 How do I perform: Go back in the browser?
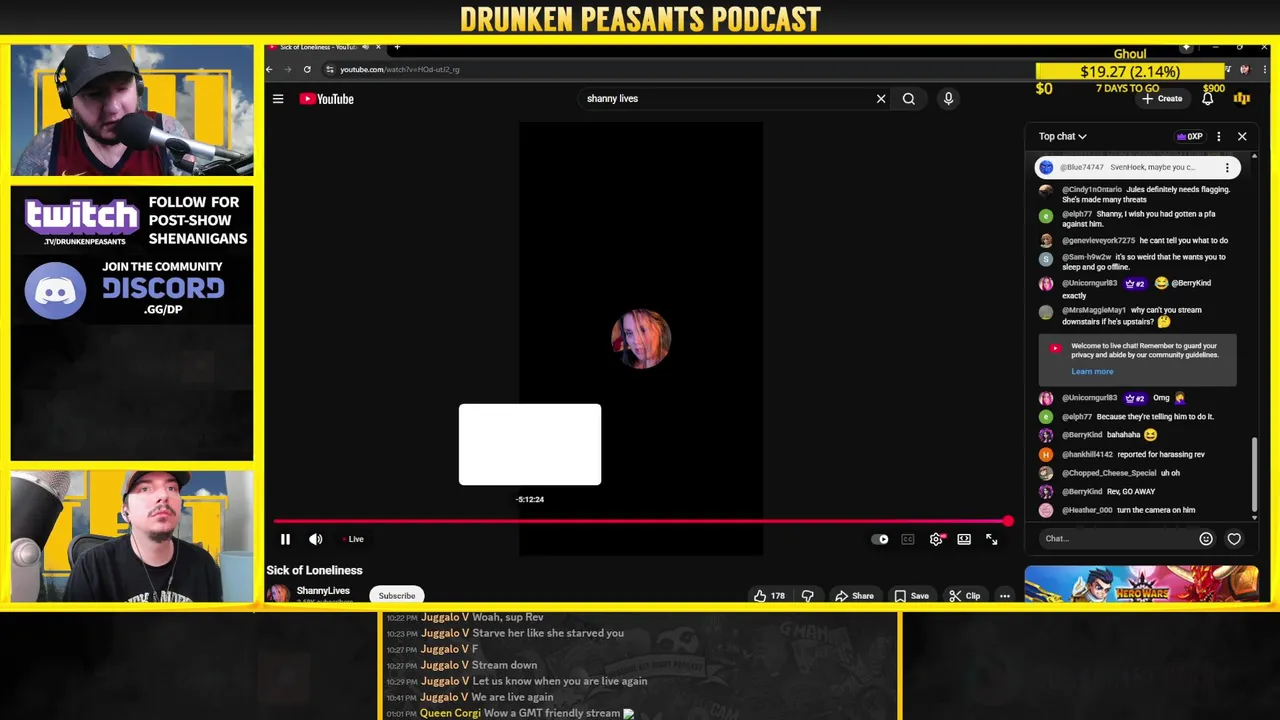coord(269,69)
